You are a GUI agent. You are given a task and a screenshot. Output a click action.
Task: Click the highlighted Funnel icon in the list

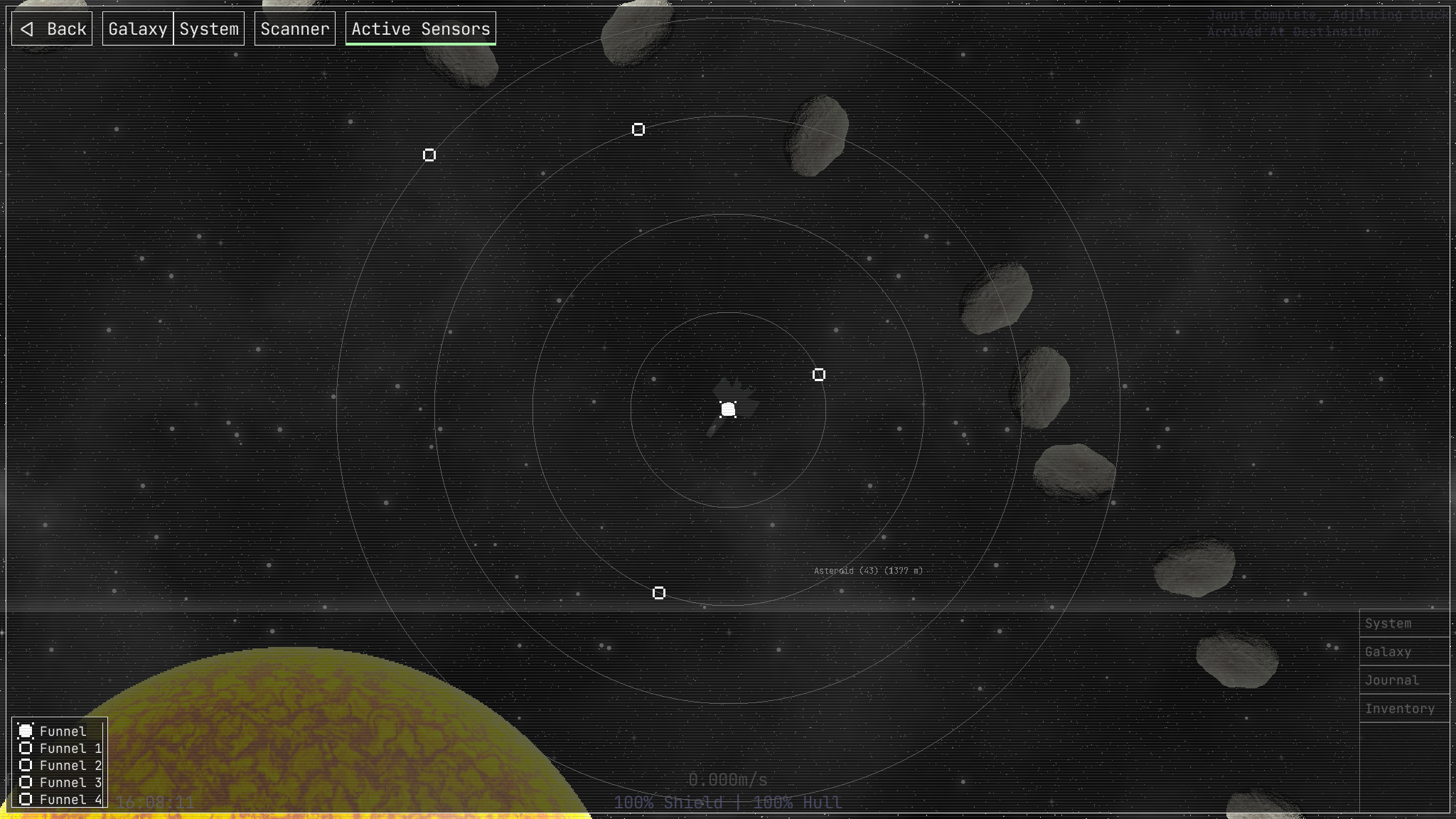[26, 731]
